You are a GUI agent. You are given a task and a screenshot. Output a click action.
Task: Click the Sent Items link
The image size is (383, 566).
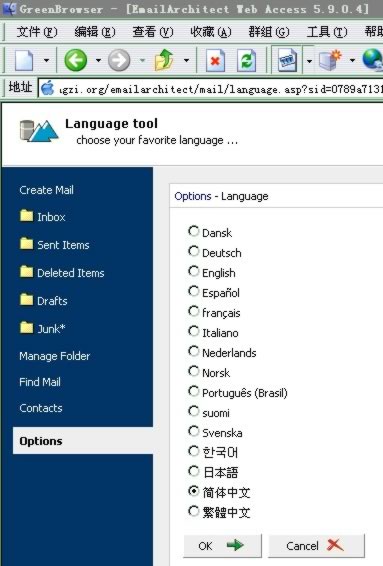[x=63, y=245]
